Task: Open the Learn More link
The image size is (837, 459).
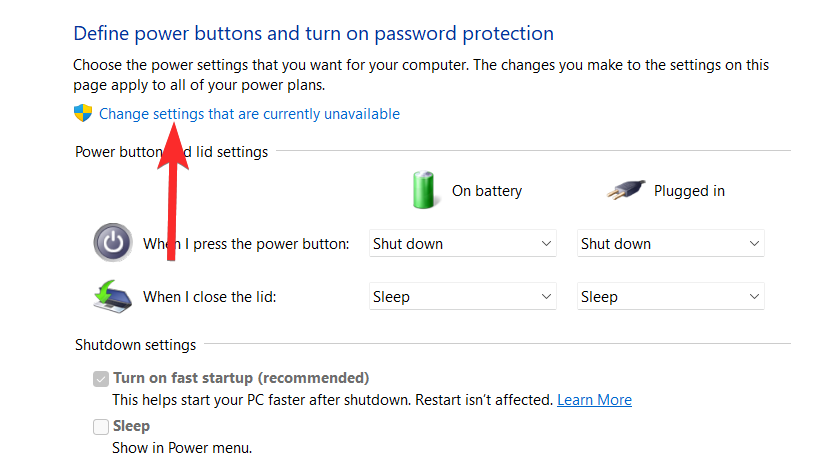Action: [594, 400]
